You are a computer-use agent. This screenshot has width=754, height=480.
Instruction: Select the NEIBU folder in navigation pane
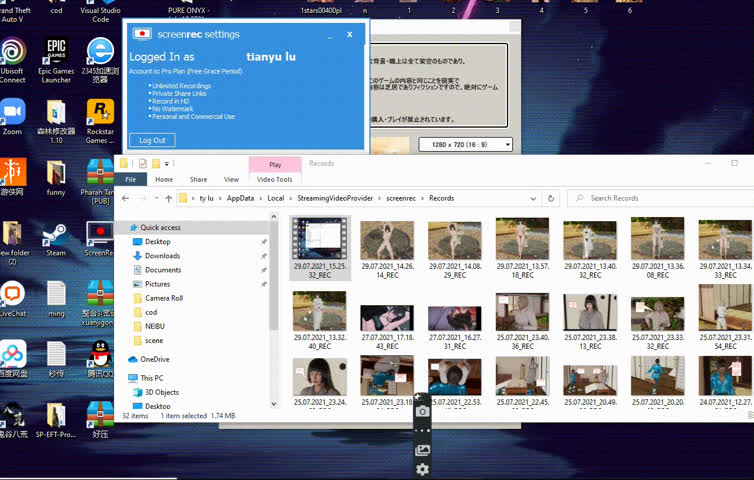tap(155, 326)
